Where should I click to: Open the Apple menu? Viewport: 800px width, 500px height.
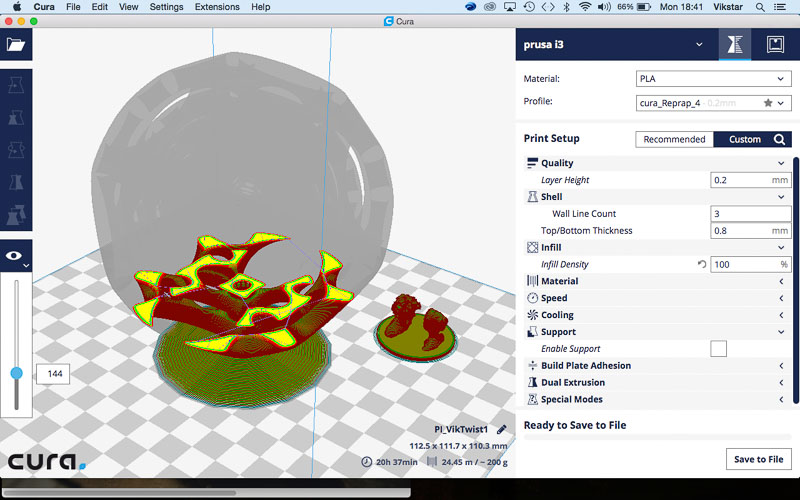click(16, 7)
